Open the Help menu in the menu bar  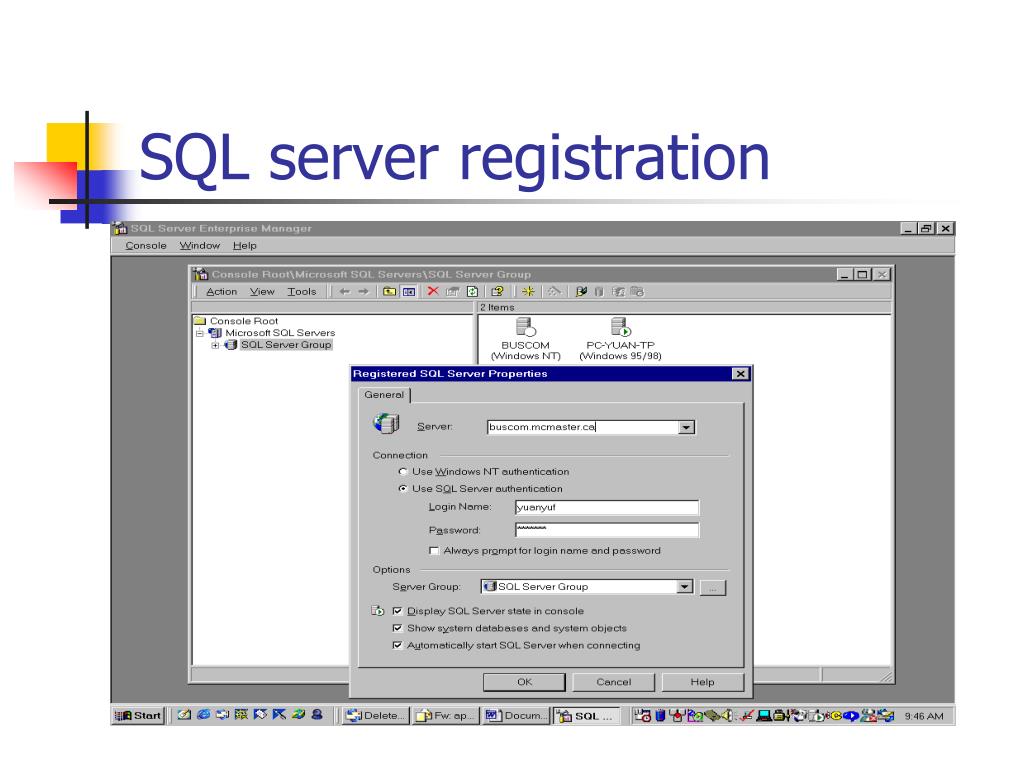tap(245, 246)
